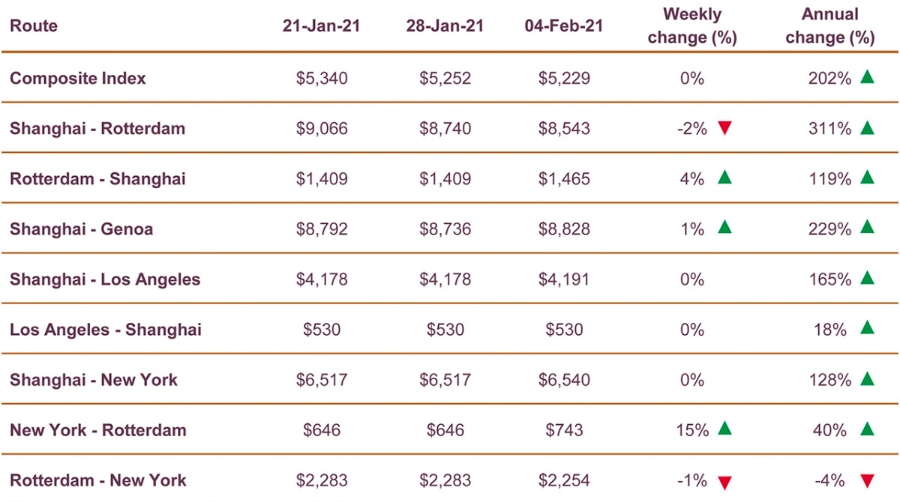Image resolution: width=900 pixels, height=502 pixels.
Task: Click the green arrow beside Rotterdam - Shanghai 4% weekly change
Action: point(725,177)
